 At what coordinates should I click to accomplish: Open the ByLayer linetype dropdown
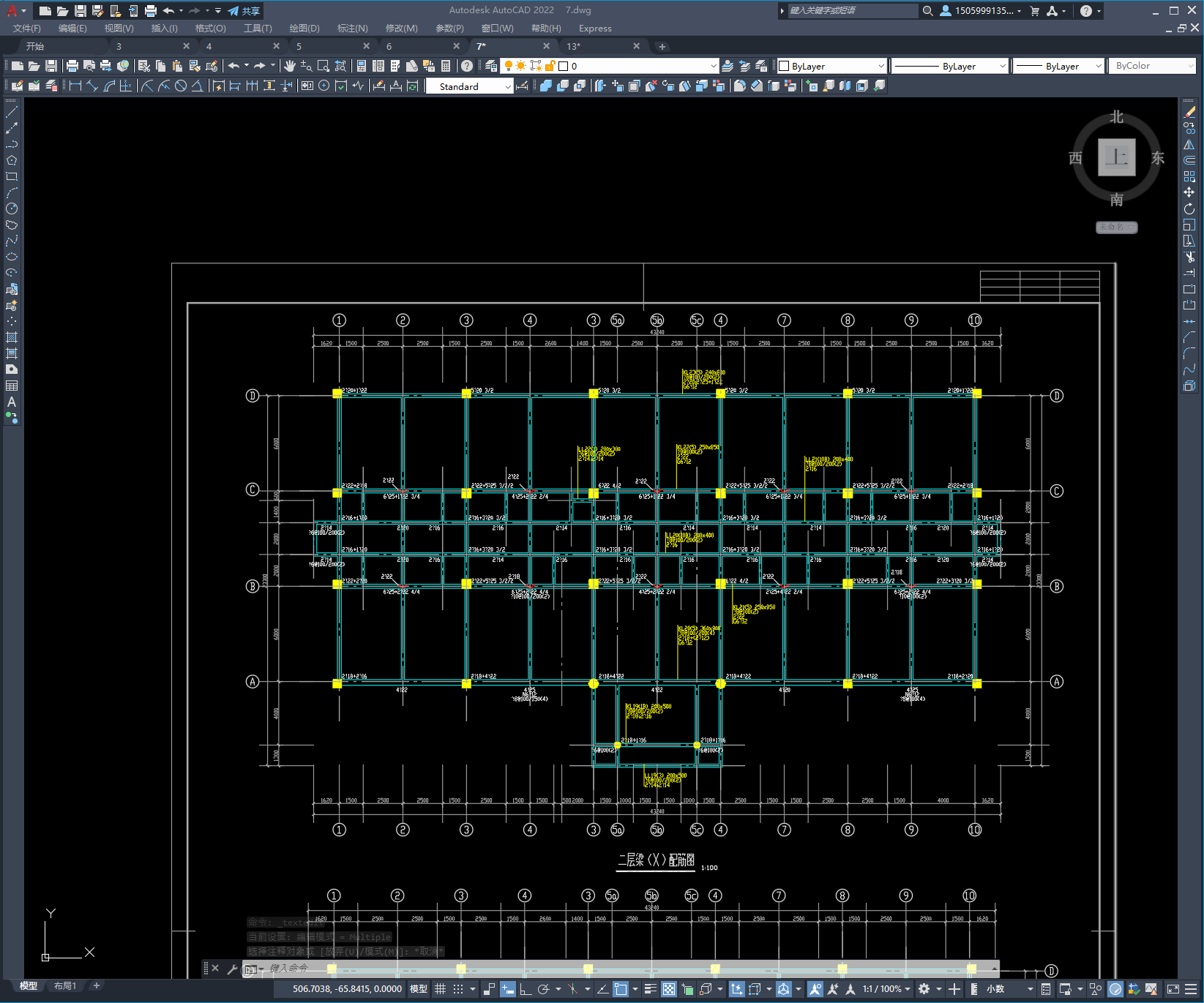pos(950,66)
